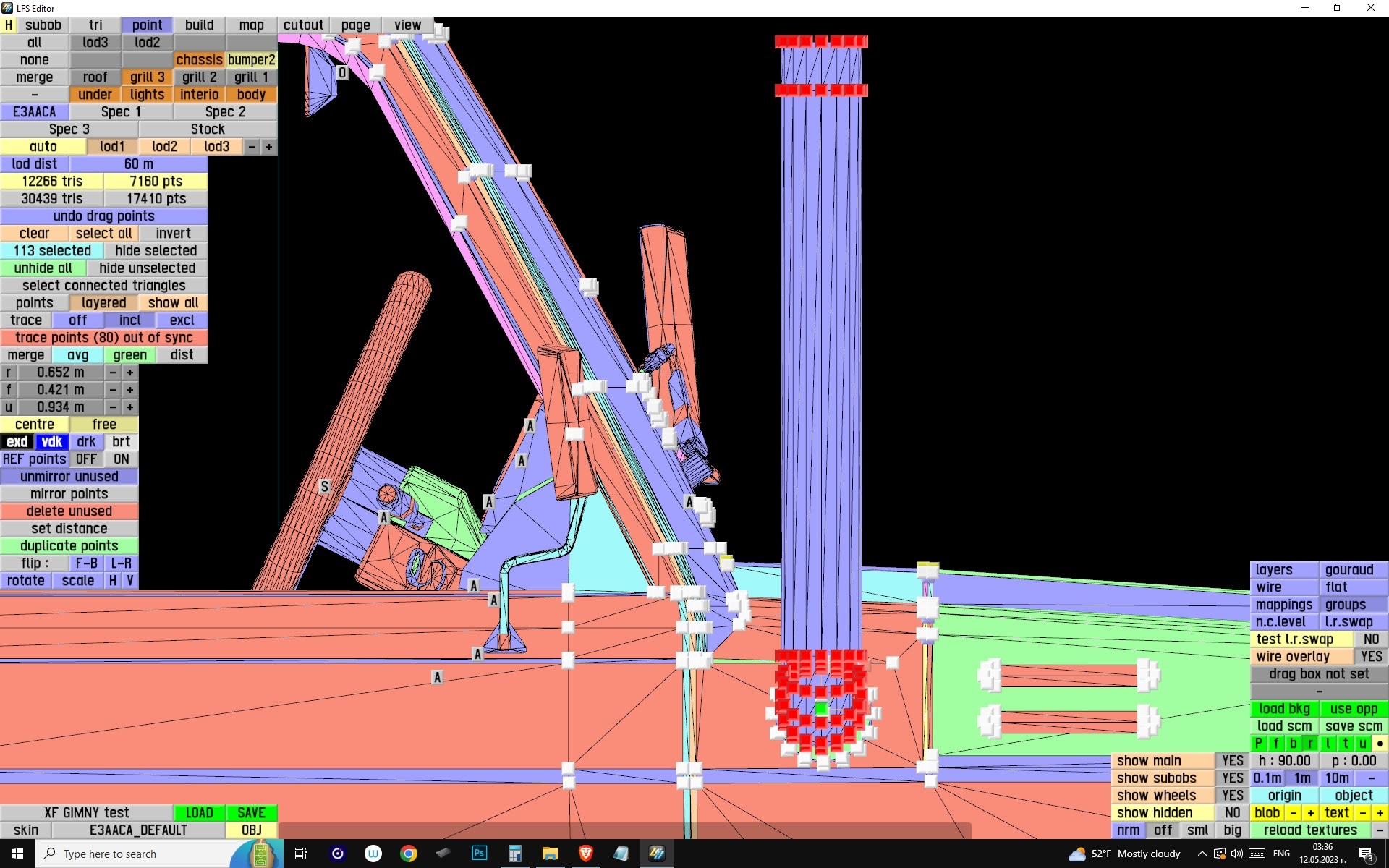Toggle show wheels YES button
This screenshot has width=1389, height=868.
[x=1232, y=795]
